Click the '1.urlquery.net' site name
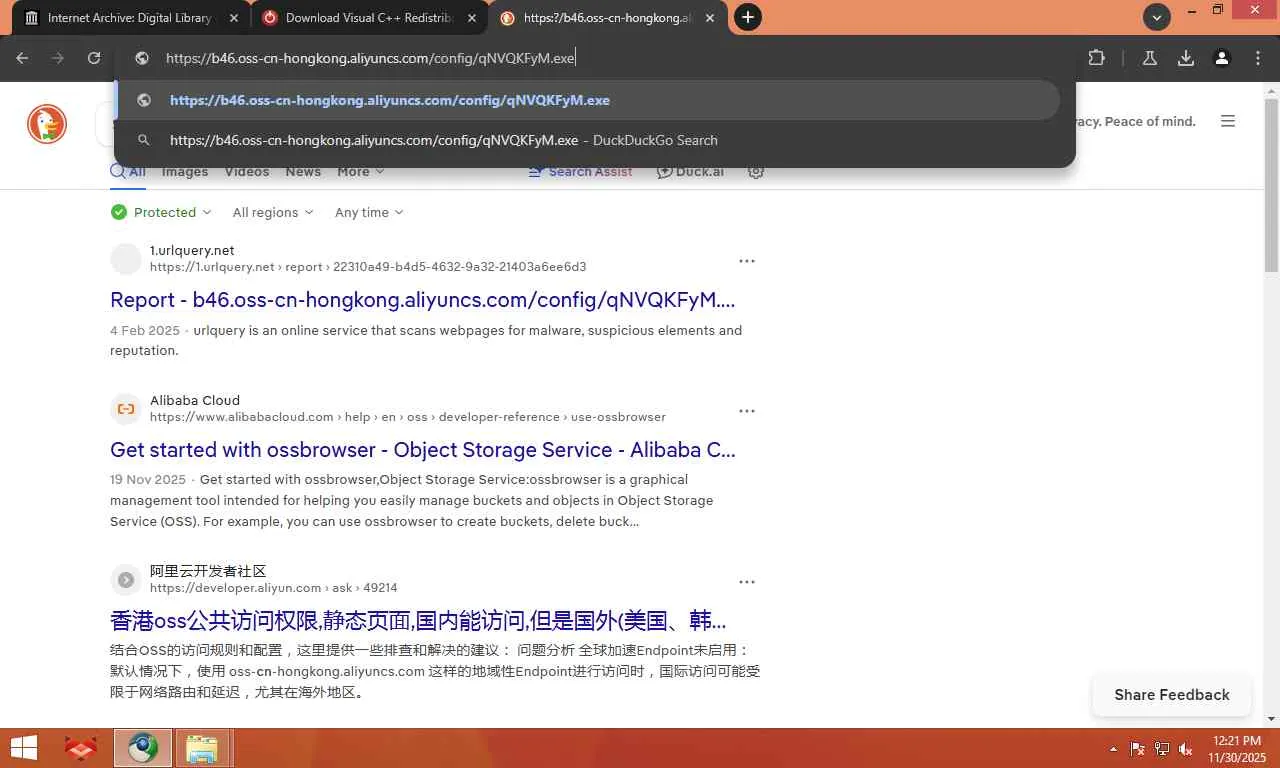This screenshot has height=768, width=1280. tap(192, 250)
